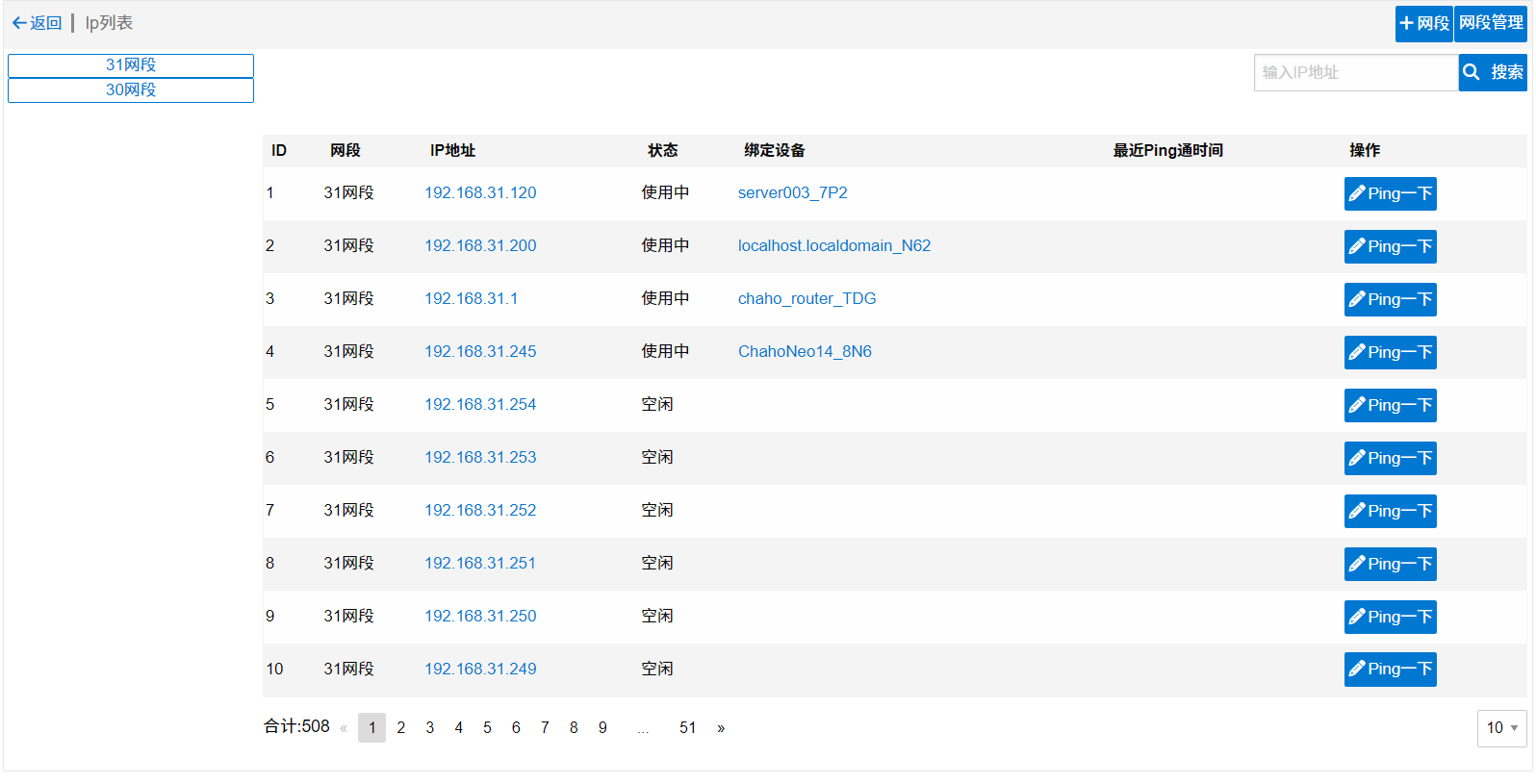Viewport: 1536px width, 784px height.
Task: Open the page size 10 dropdown
Action: tap(1501, 728)
